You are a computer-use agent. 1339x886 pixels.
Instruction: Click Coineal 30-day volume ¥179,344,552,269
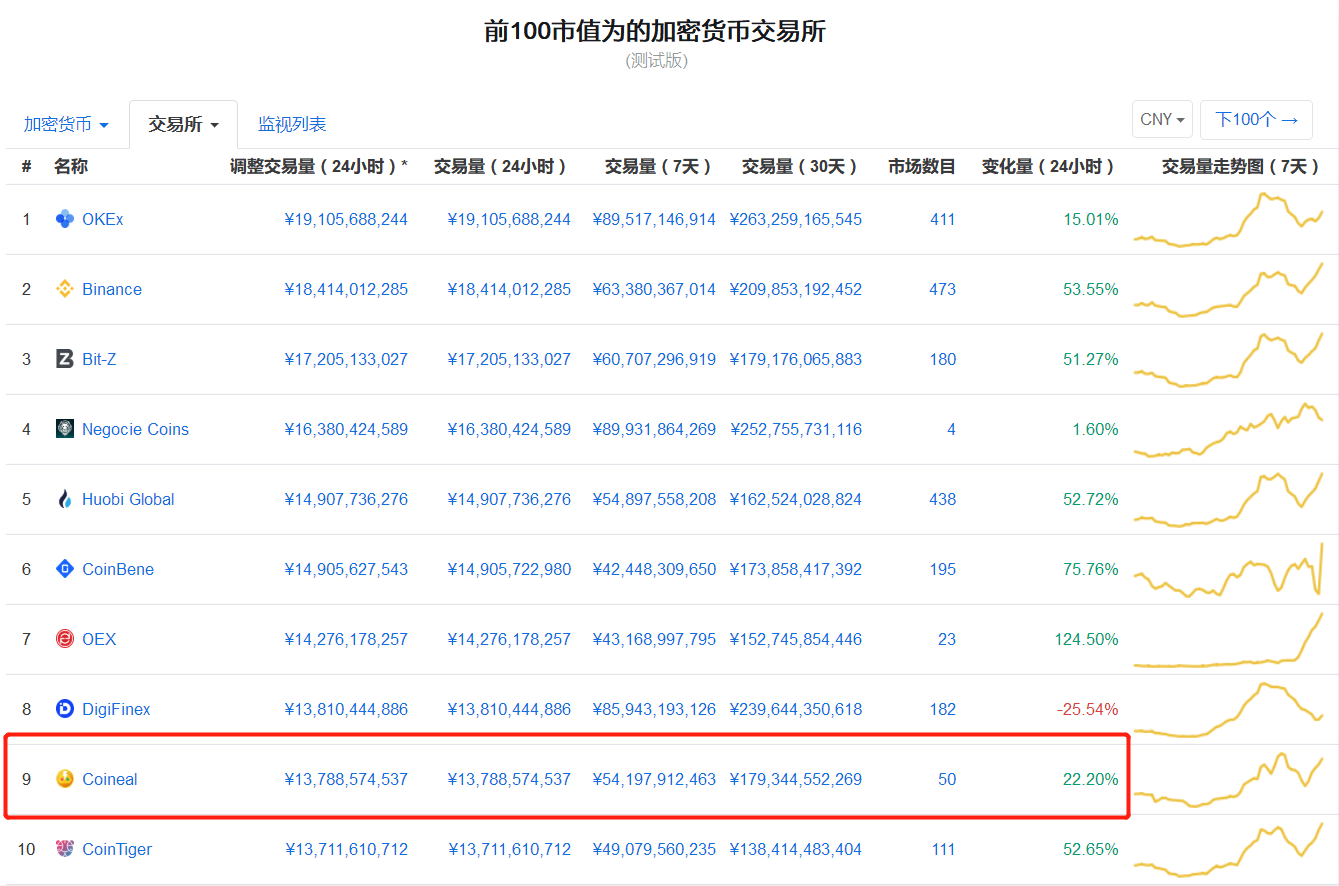(x=796, y=779)
